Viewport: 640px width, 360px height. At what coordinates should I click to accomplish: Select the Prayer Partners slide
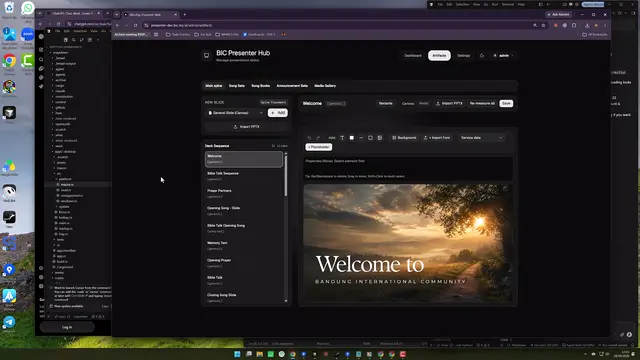click(x=244, y=193)
